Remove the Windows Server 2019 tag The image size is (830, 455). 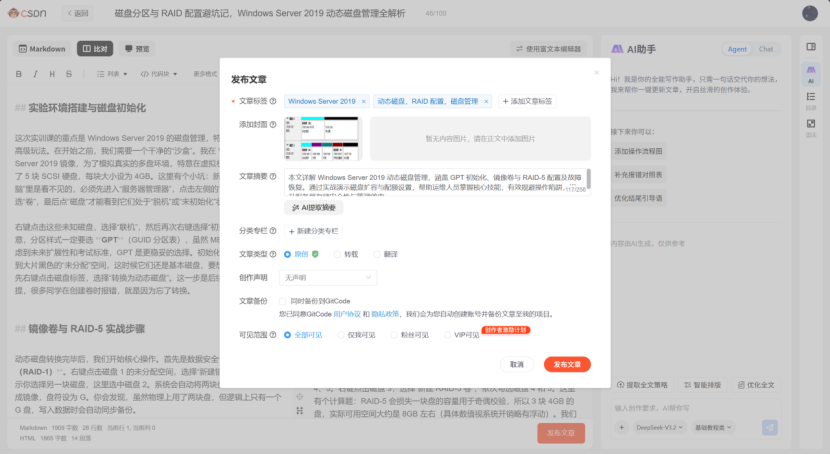click(364, 102)
